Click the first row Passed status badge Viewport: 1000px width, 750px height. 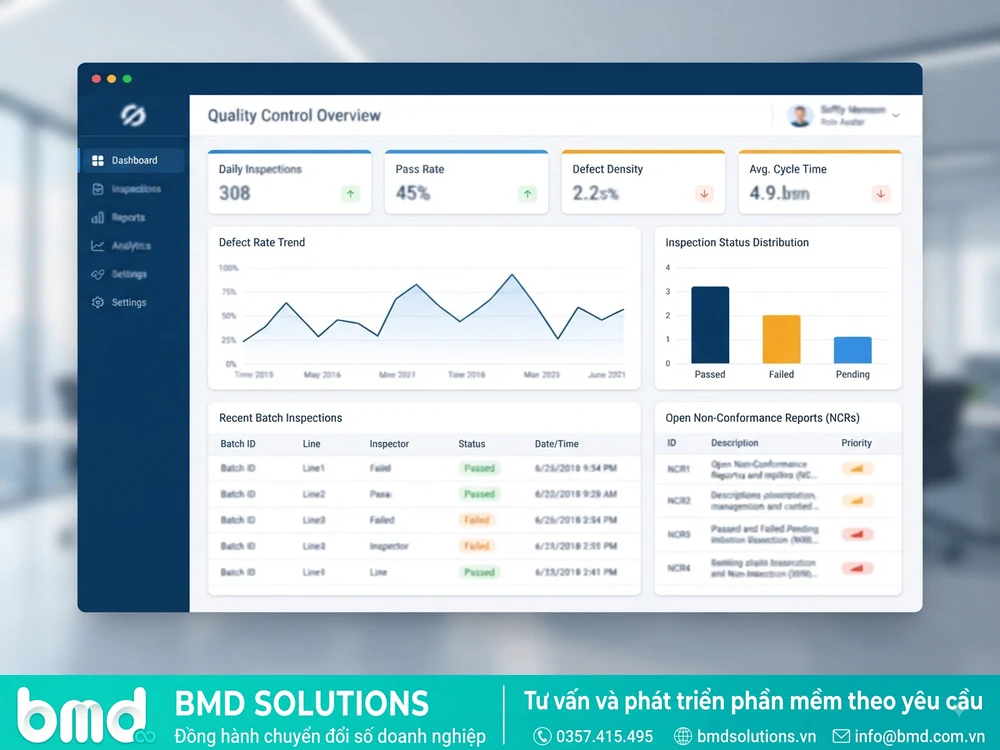coord(480,468)
